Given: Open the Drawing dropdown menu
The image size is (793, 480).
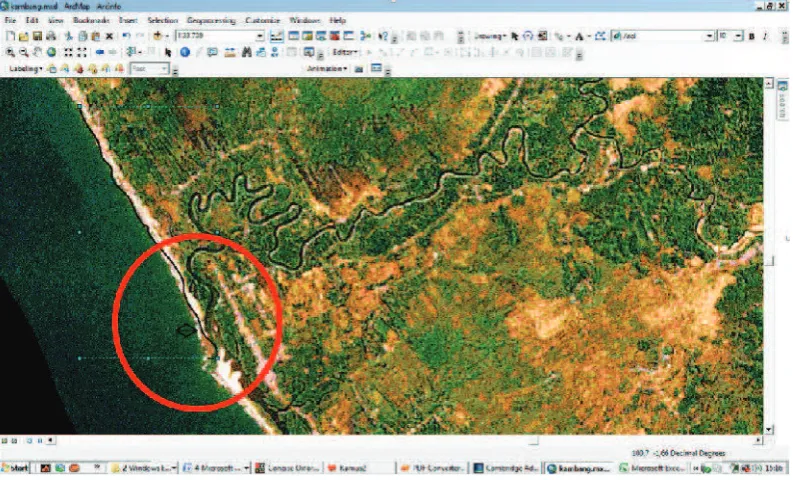Looking at the screenshot, I should [x=490, y=36].
